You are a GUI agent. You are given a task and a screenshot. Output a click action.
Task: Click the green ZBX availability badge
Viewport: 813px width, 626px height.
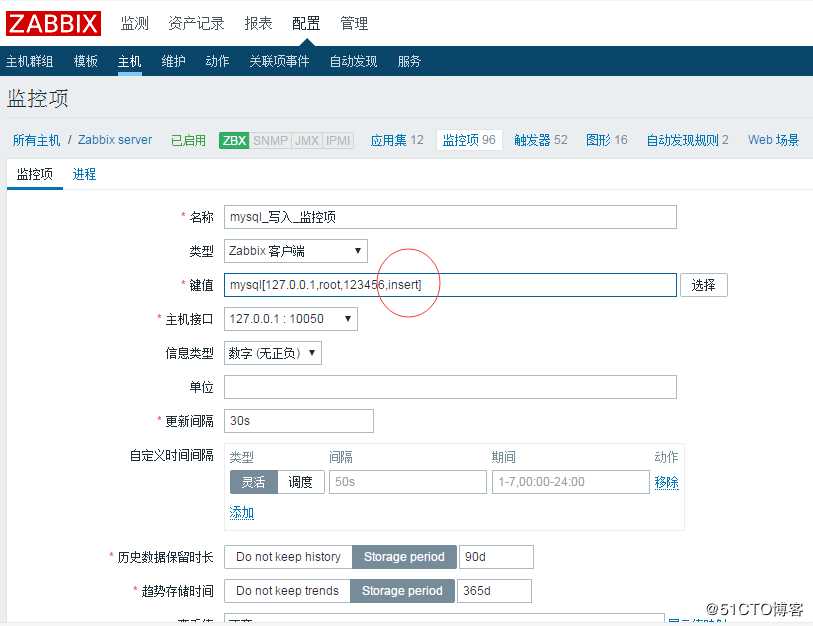point(234,140)
